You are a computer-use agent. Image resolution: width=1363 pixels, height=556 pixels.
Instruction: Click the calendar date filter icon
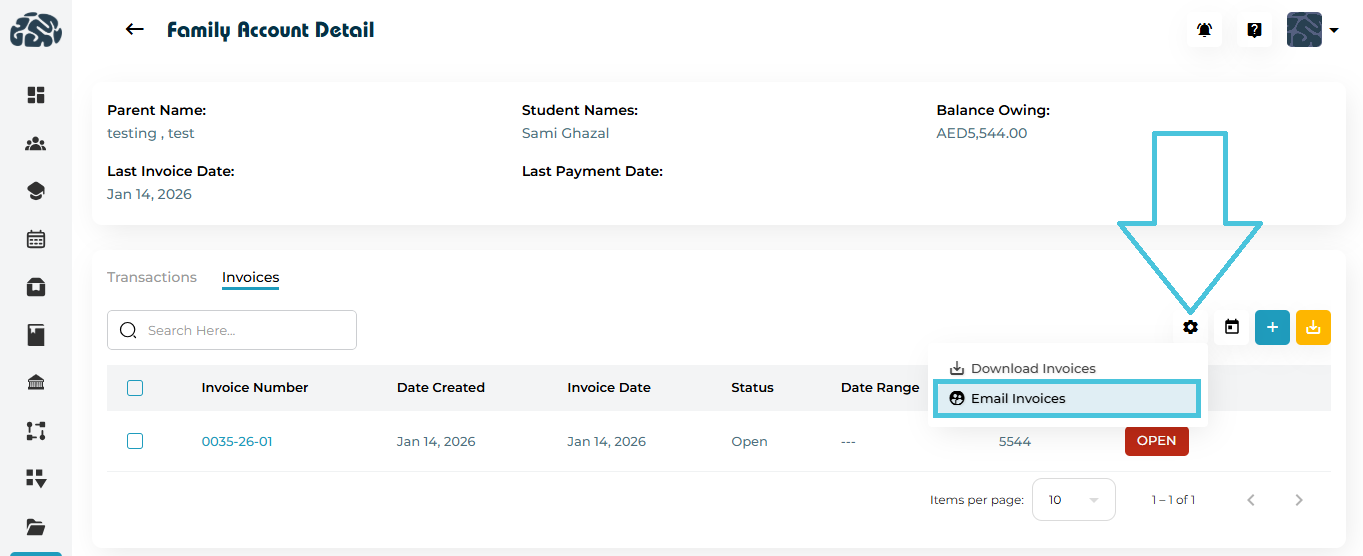(1232, 327)
